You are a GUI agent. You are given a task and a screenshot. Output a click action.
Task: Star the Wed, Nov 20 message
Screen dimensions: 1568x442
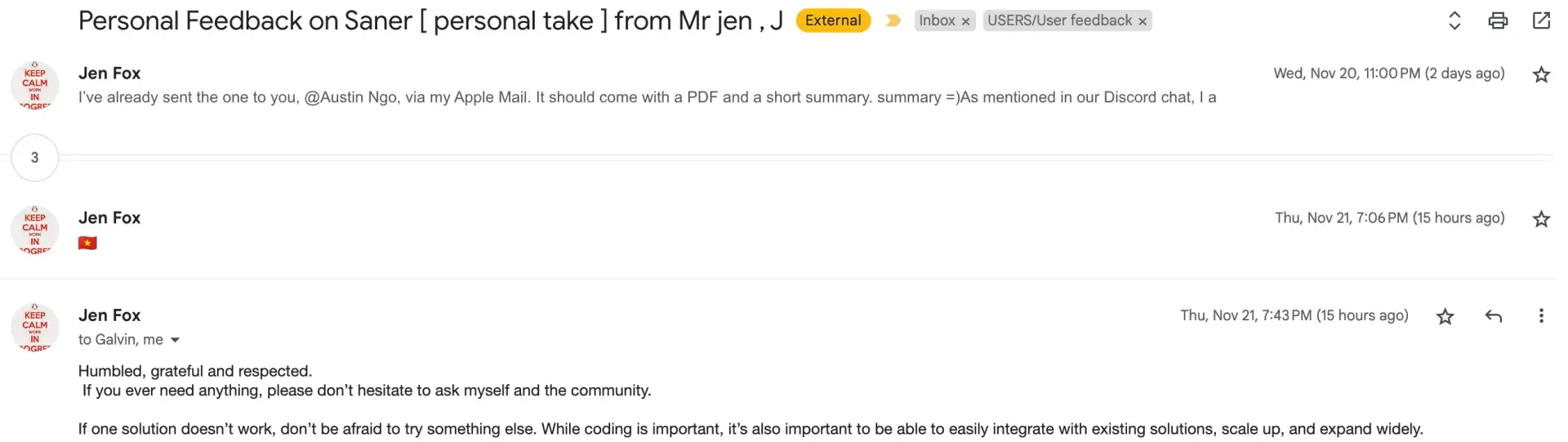[x=1541, y=74]
